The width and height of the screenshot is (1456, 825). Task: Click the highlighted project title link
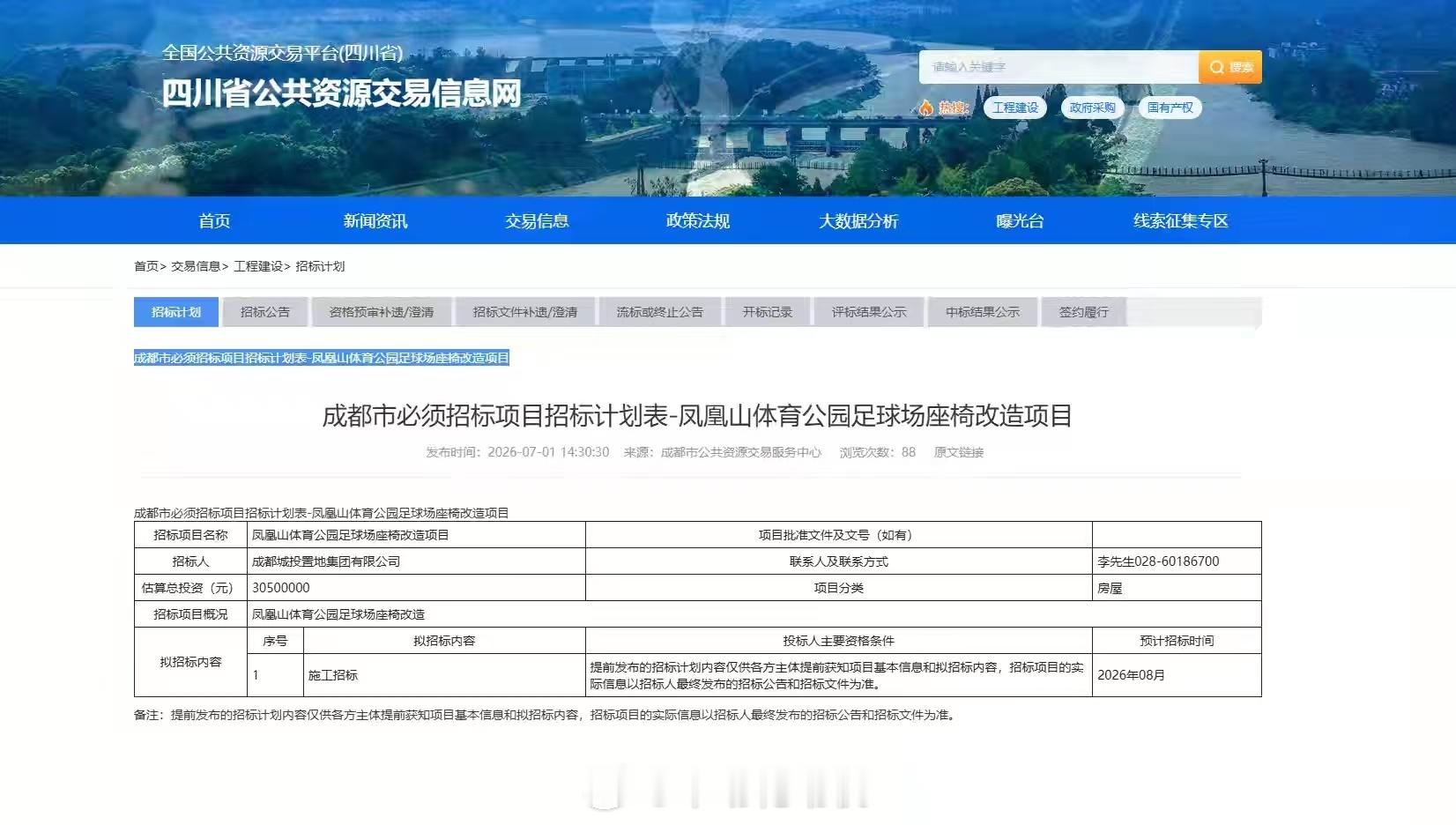coord(322,358)
